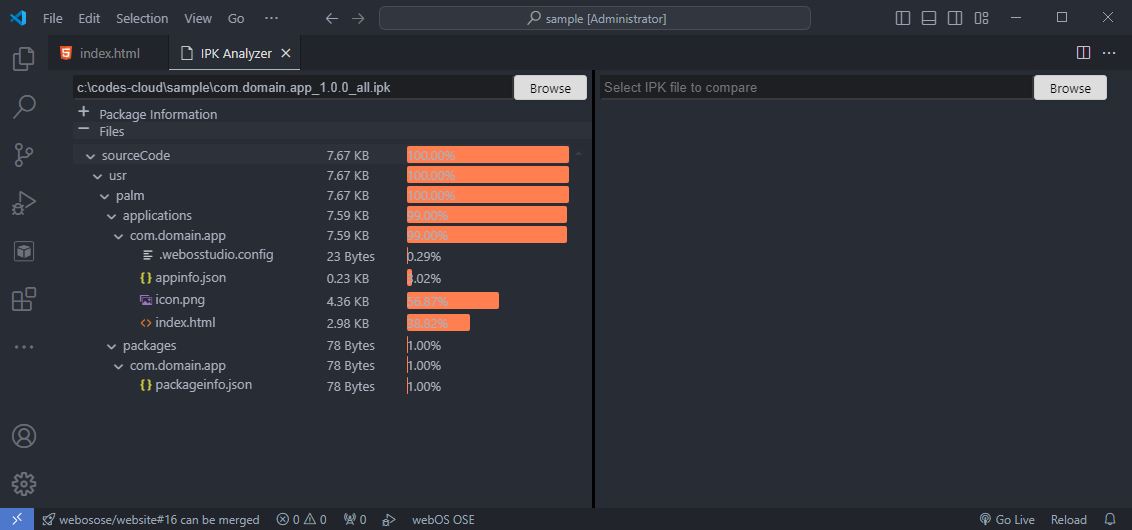
Task: Click the 4.36 KB size value
Action: [x=348, y=301]
